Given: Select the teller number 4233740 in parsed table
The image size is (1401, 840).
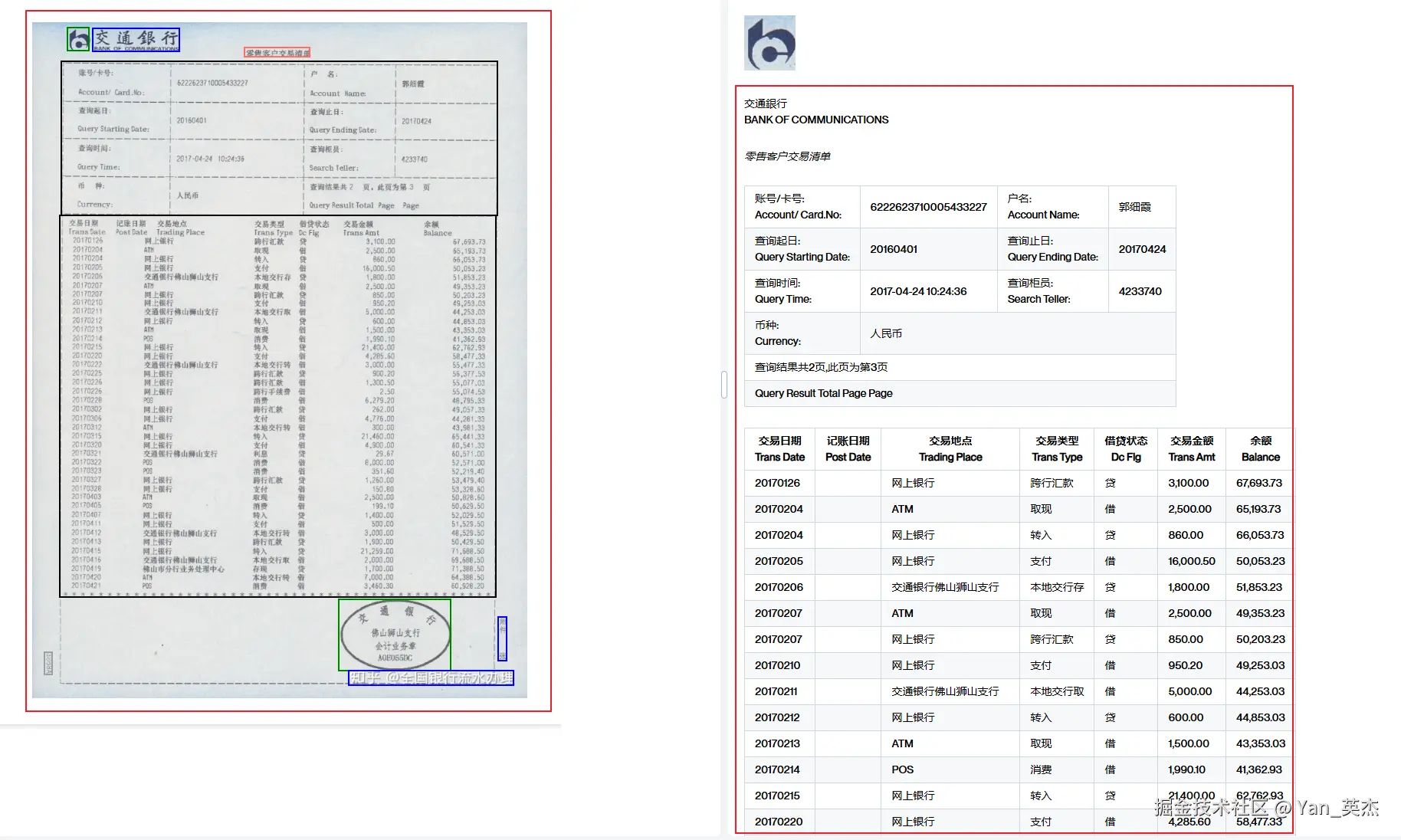Looking at the screenshot, I should click(x=1140, y=291).
